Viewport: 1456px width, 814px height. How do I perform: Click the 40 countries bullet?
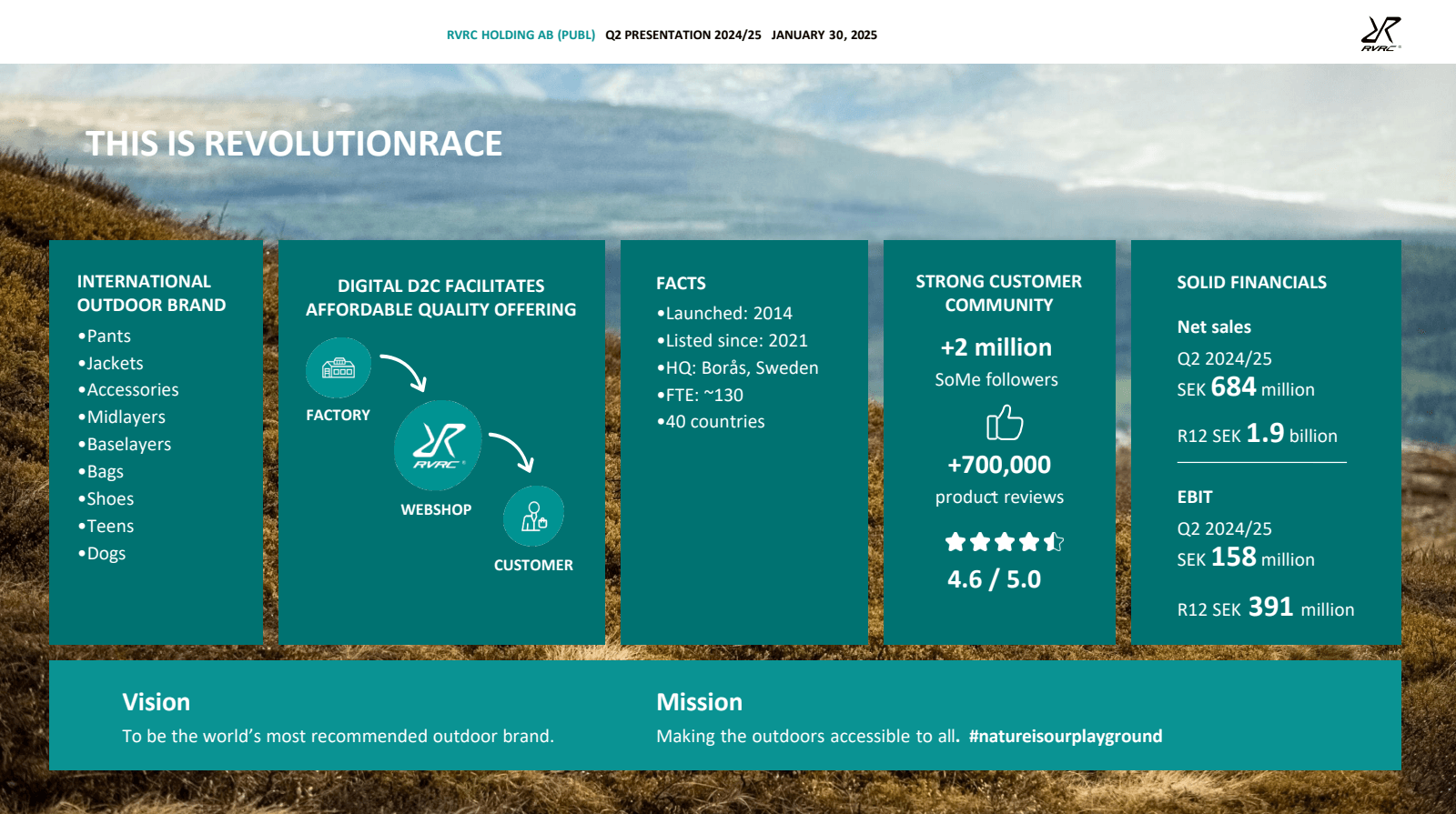click(711, 421)
